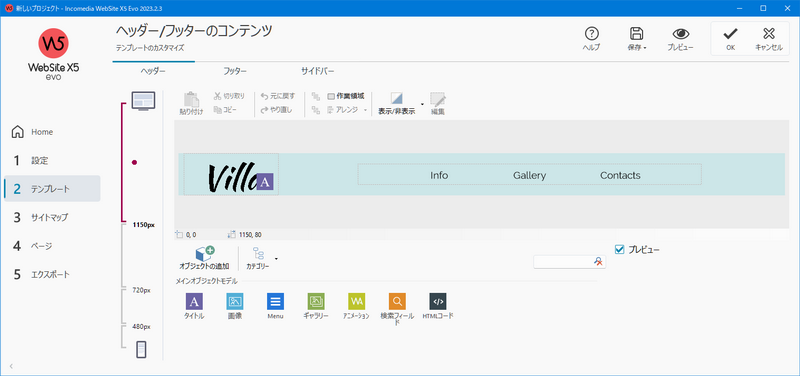This screenshot has height=376, width=800.
Task: Switch to the ヘッダー tab
Action: pos(153,71)
